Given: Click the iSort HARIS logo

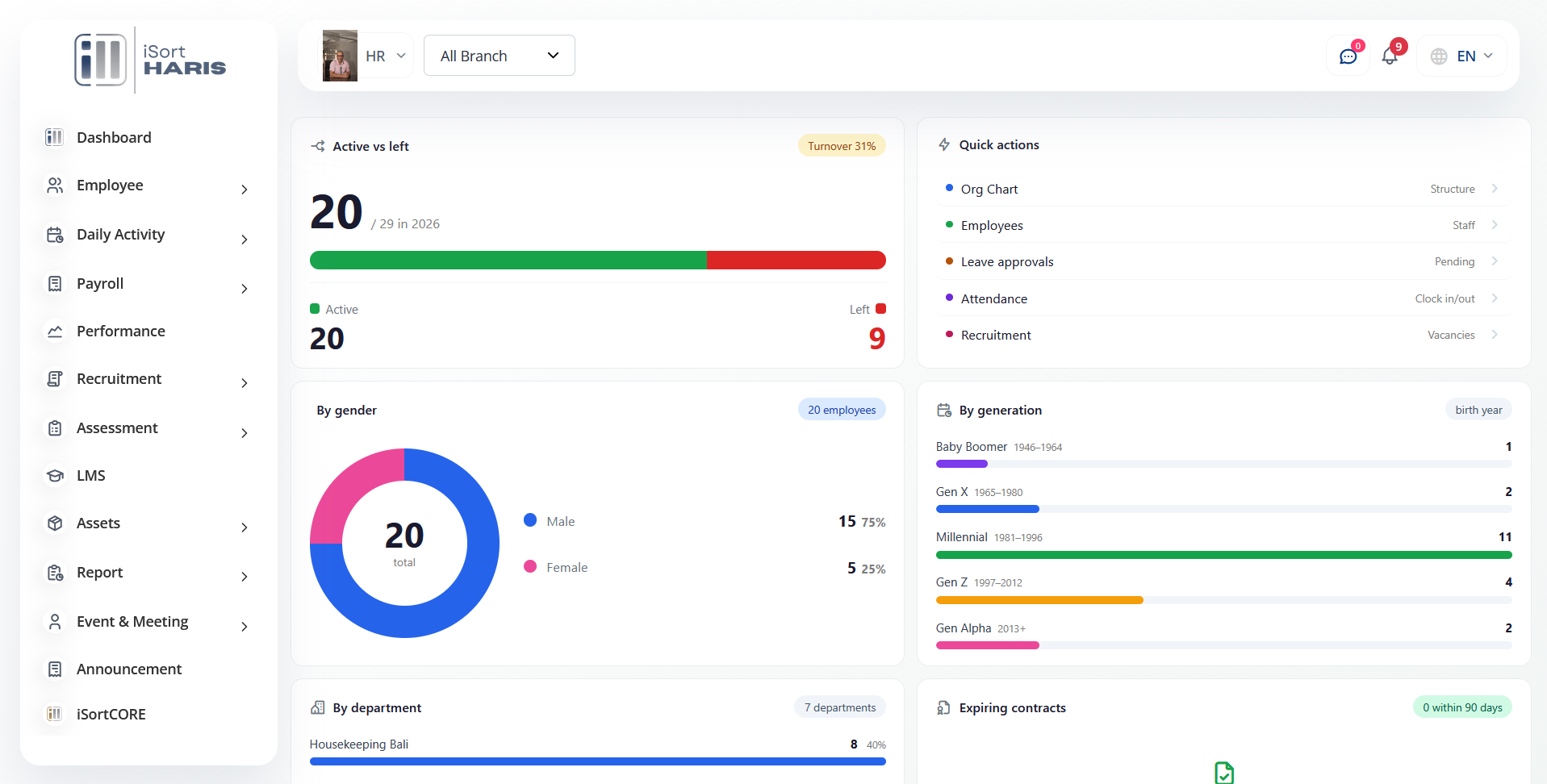Looking at the screenshot, I should (x=150, y=60).
